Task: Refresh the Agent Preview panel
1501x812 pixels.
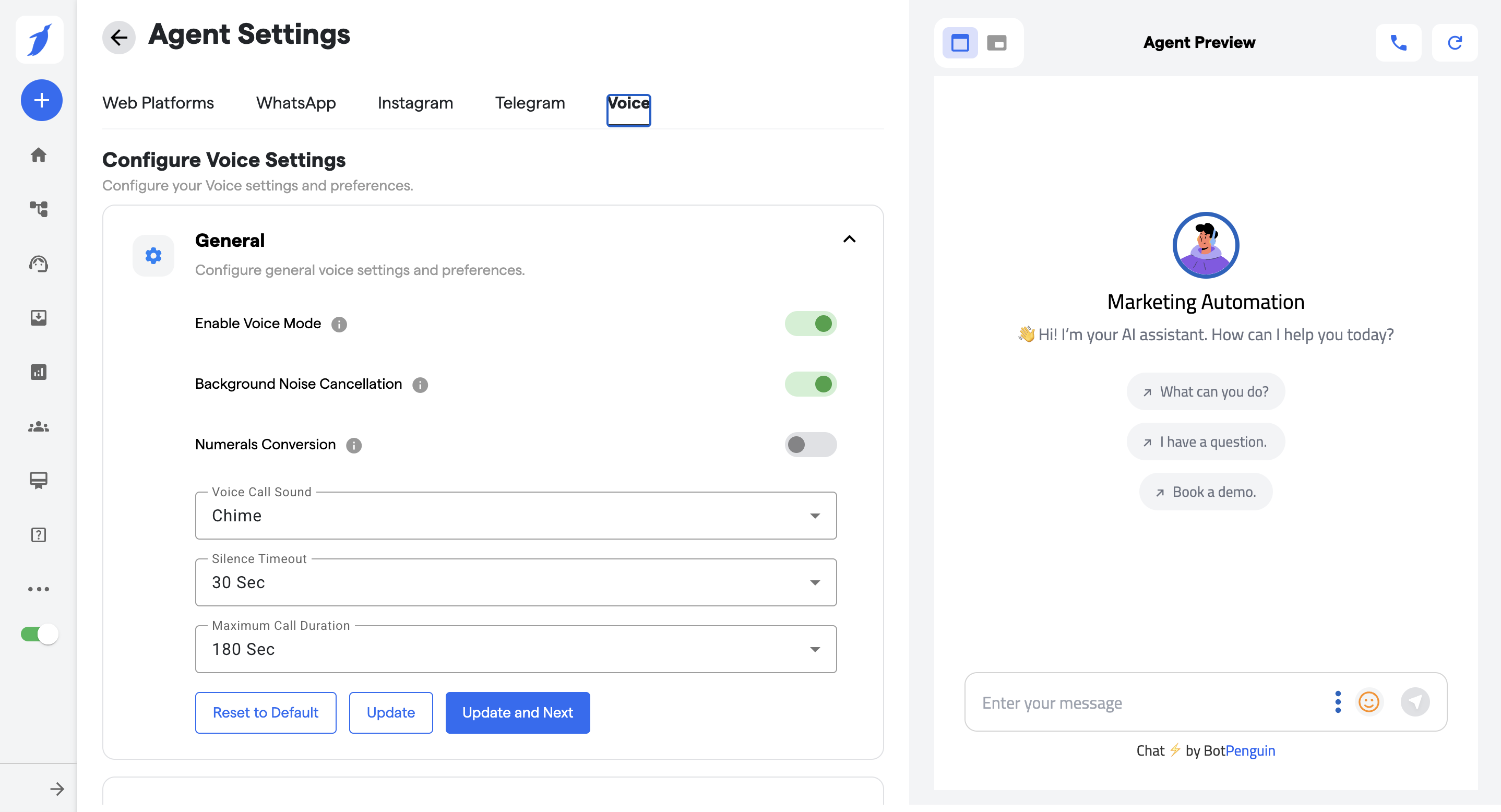Action: (1455, 42)
